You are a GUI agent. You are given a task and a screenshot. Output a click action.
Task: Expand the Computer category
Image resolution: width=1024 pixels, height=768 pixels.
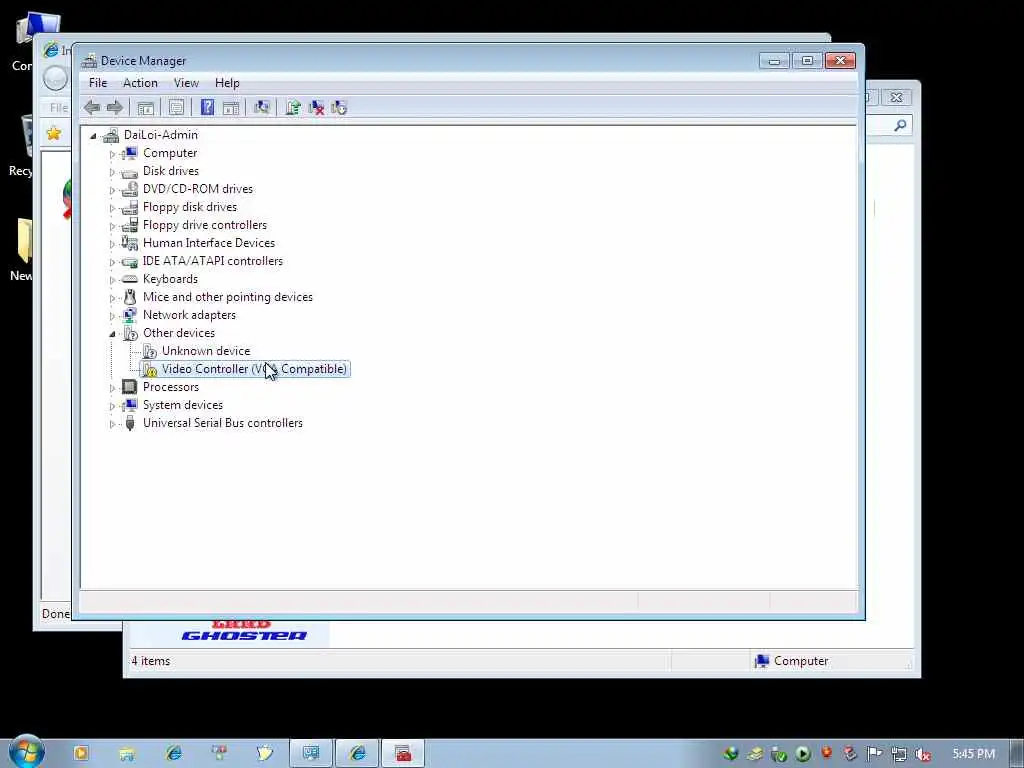pyautogui.click(x=112, y=154)
